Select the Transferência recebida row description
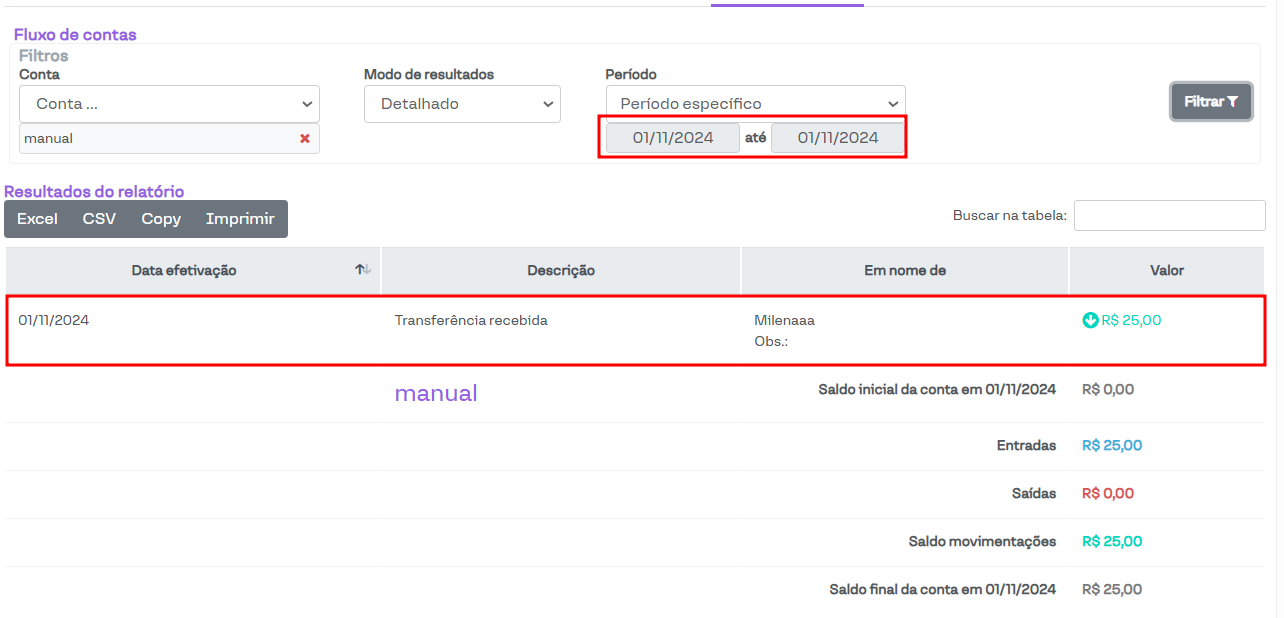This screenshot has width=1284, height=618. 471,321
